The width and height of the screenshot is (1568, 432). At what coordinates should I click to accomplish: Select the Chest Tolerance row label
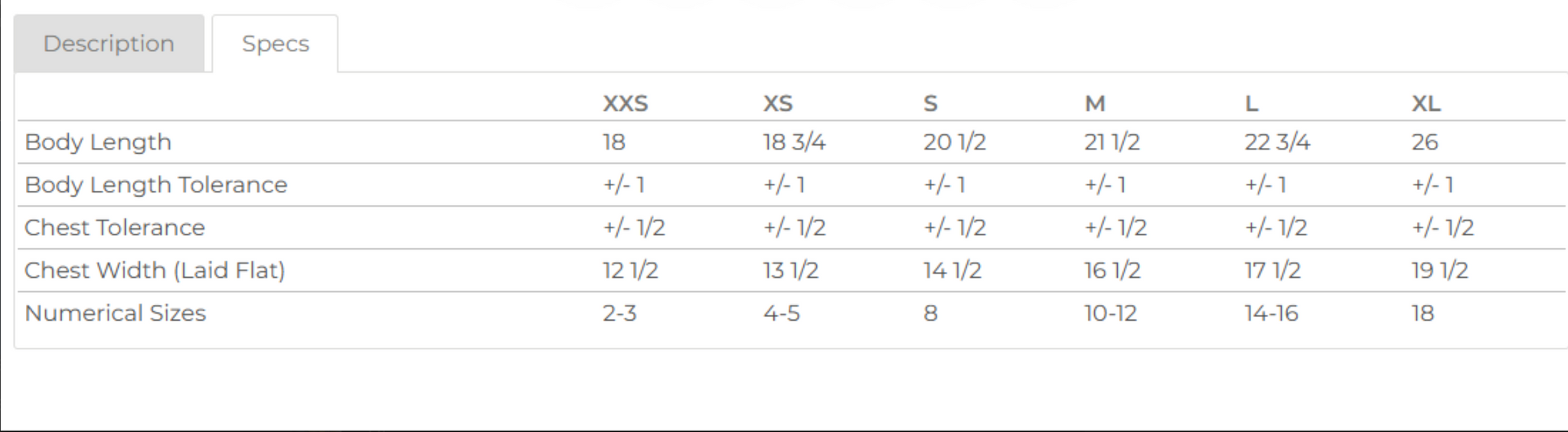(x=115, y=227)
